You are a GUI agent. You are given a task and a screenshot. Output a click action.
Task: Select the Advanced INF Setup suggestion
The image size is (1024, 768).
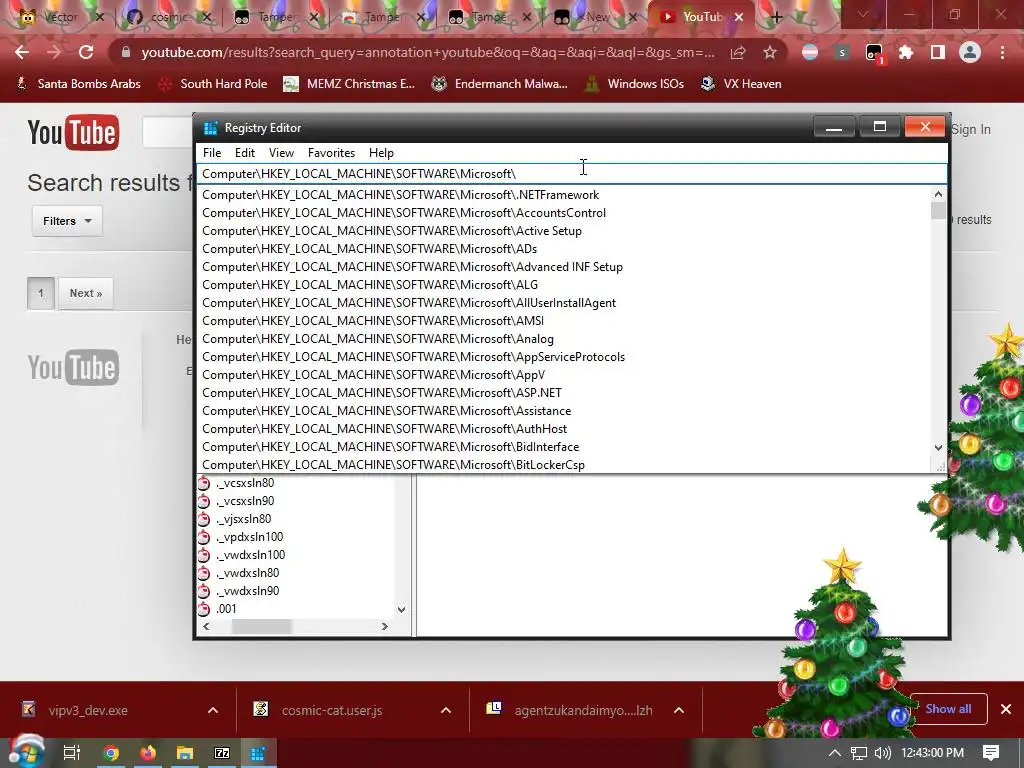pos(564,267)
